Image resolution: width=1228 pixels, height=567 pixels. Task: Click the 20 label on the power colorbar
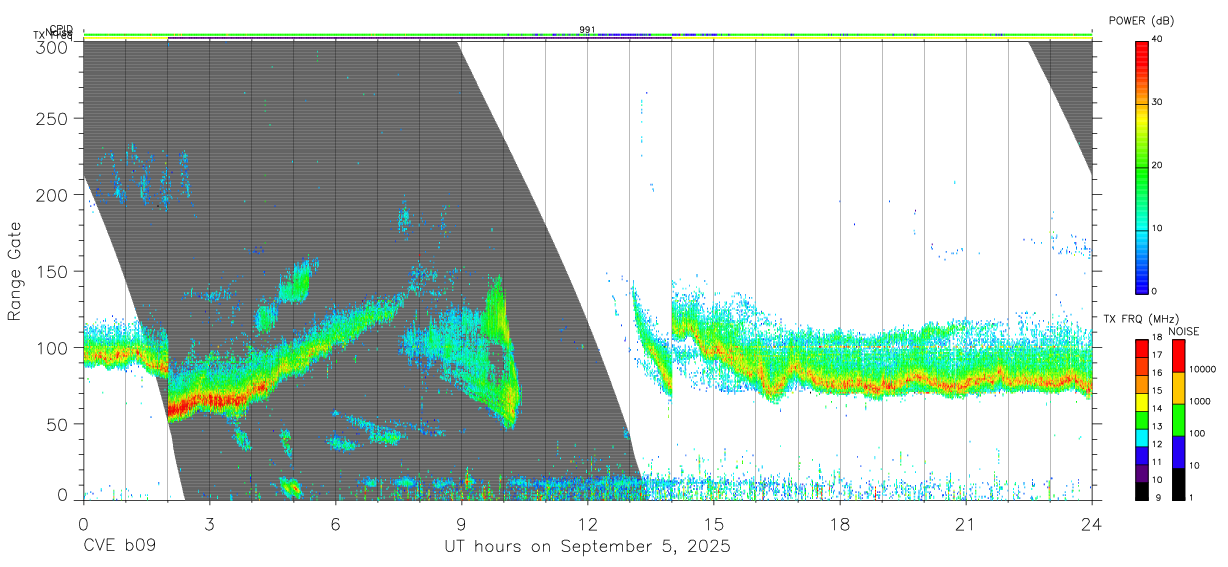(x=1158, y=165)
